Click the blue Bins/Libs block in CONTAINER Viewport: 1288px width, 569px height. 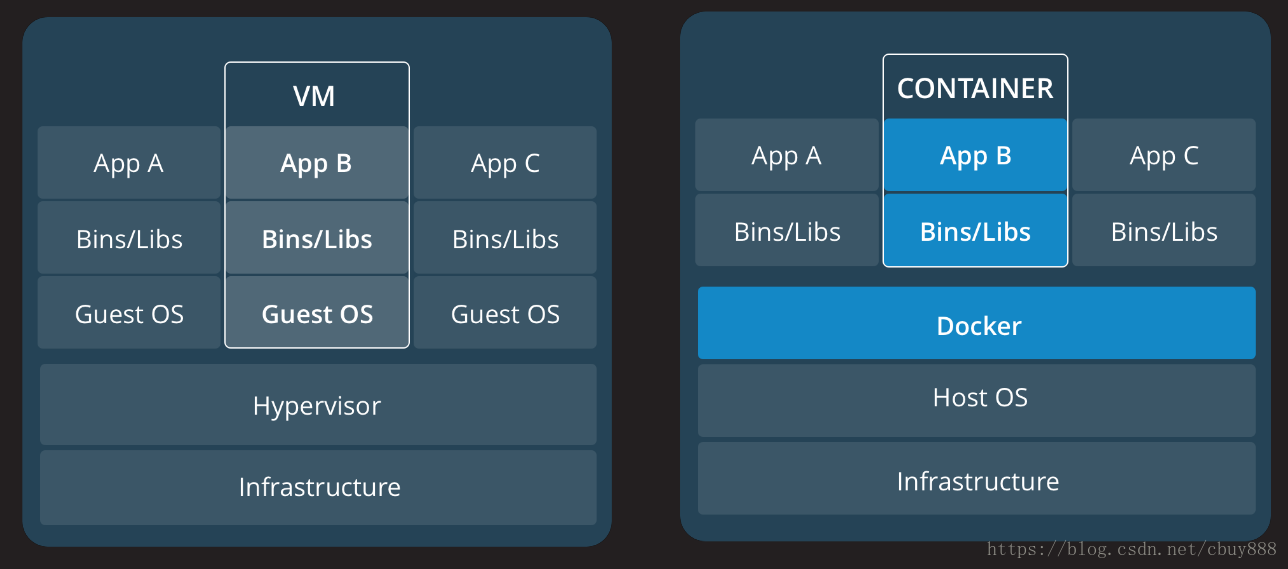pyautogui.click(x=975, y=230)
